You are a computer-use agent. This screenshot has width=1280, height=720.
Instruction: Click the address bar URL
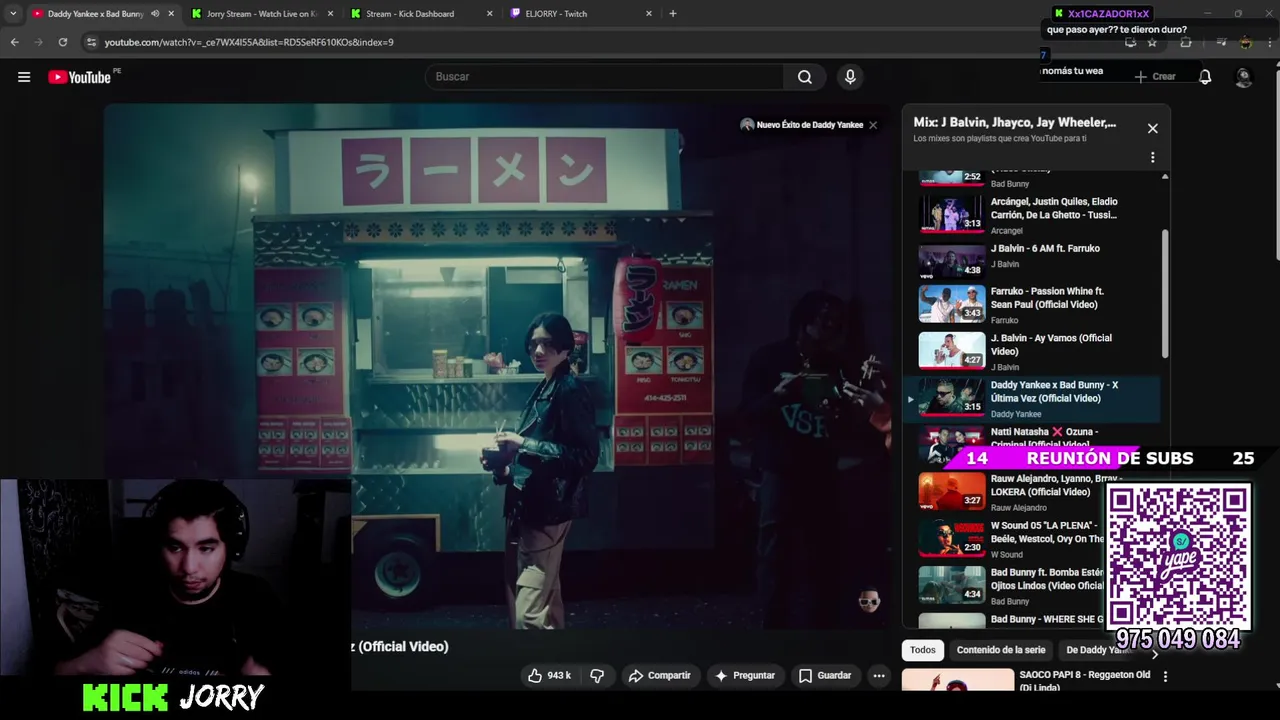click(x=249, y=42)
